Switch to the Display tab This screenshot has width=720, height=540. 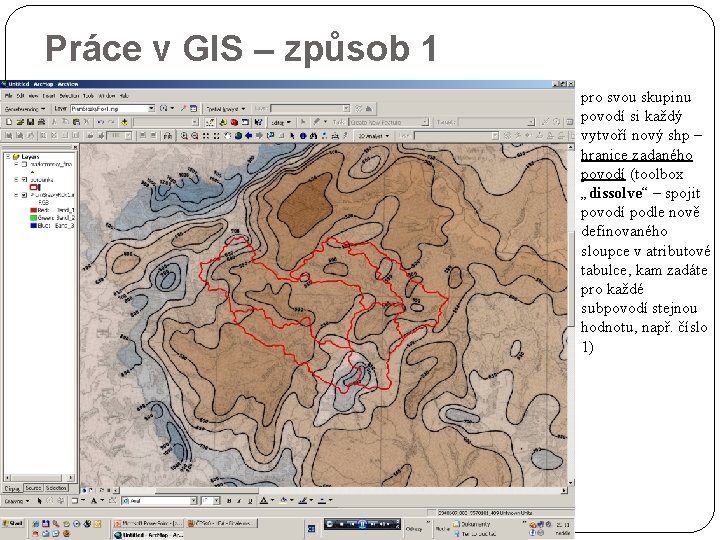[x=12, y=489]
